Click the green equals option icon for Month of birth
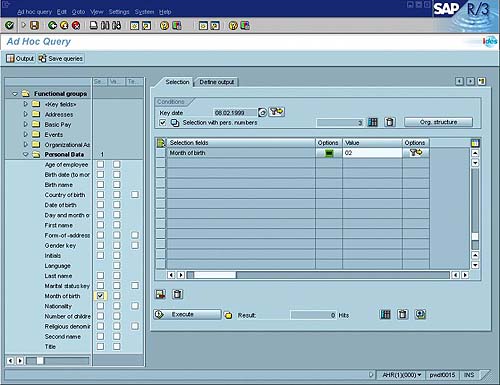The image size is (500, 385). 329,153
